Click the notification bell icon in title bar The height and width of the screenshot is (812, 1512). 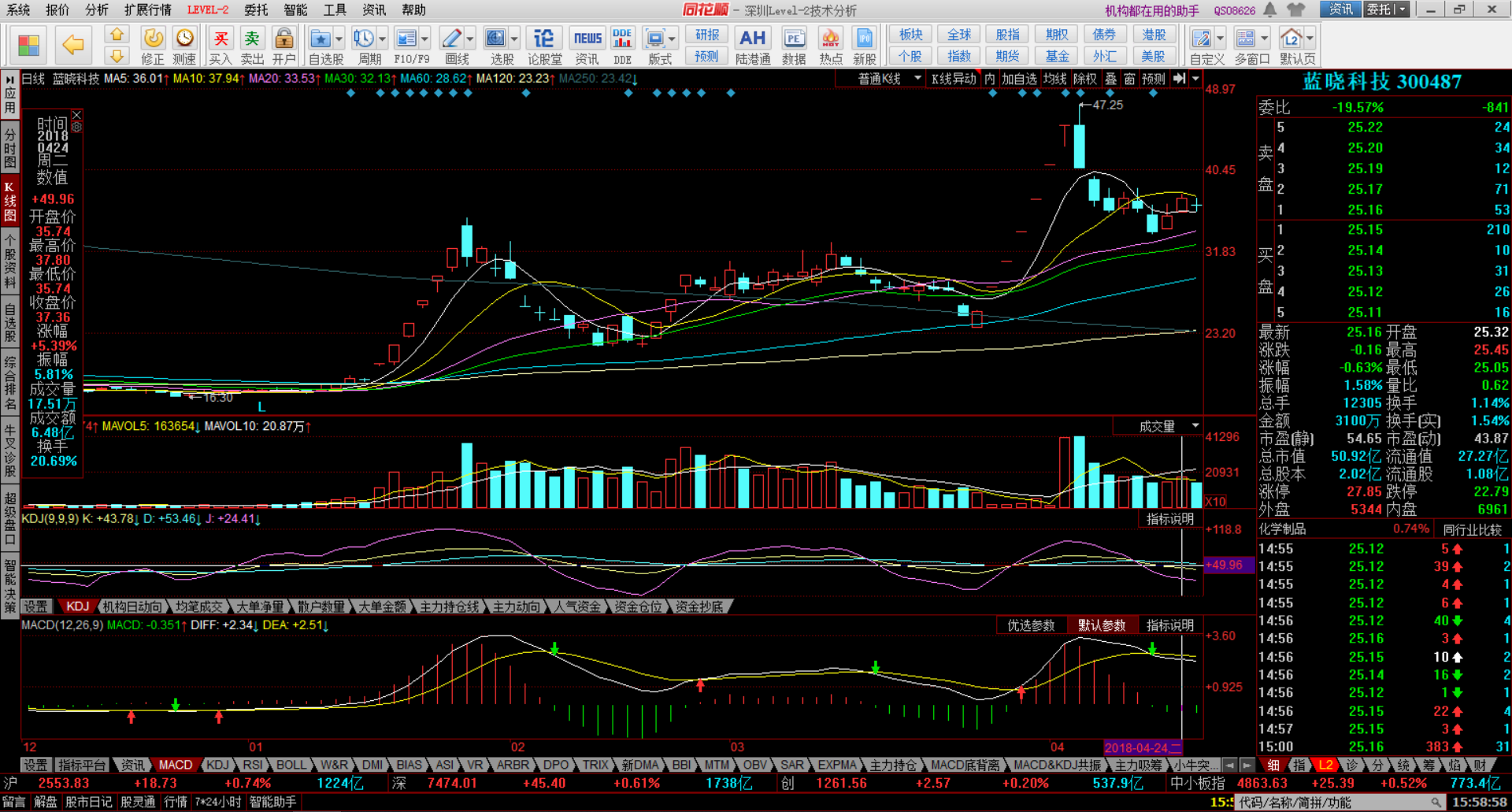point(1270,9)
